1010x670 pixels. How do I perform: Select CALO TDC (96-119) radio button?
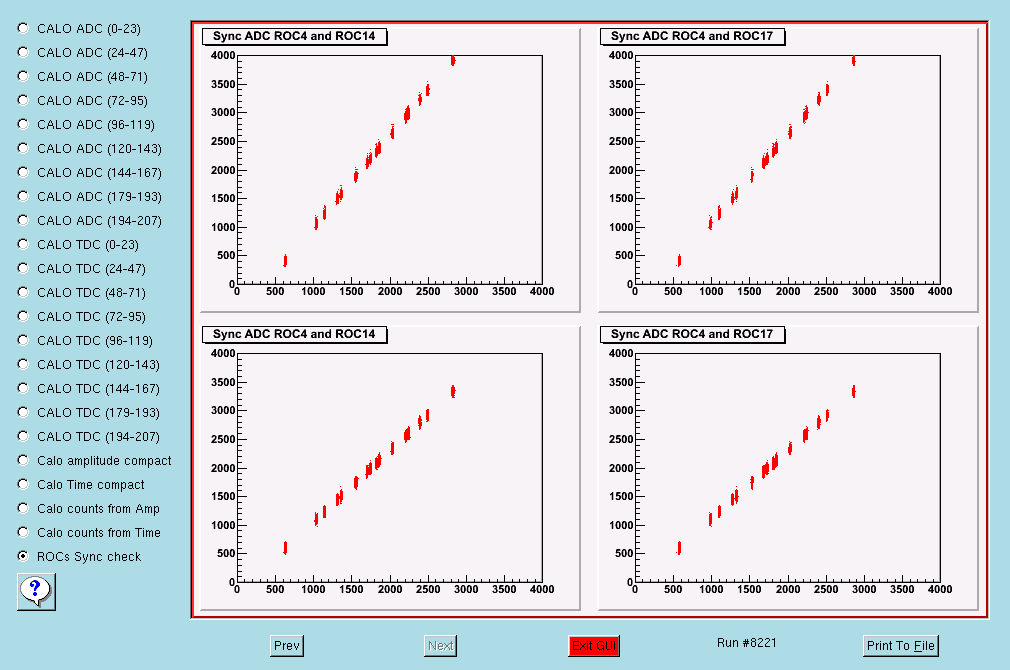point(23,340)
